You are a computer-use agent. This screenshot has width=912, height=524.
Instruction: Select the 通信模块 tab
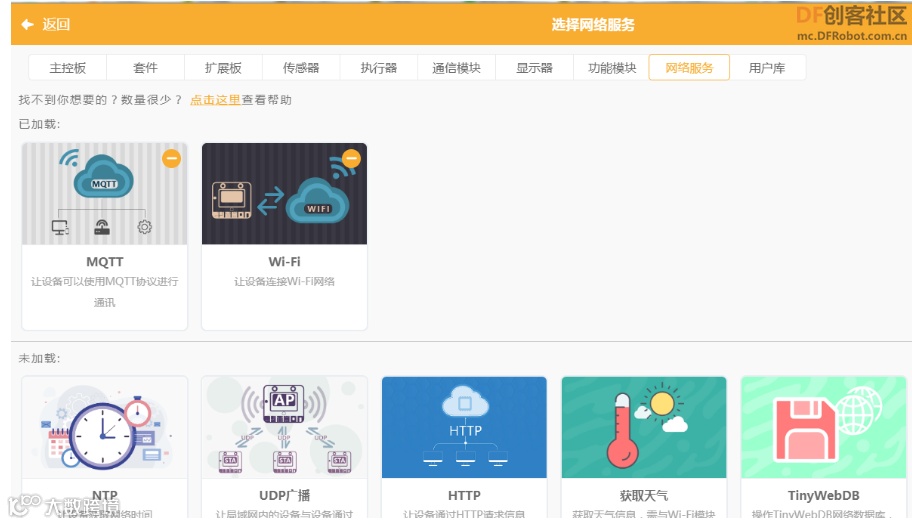(x=457, y=67)
